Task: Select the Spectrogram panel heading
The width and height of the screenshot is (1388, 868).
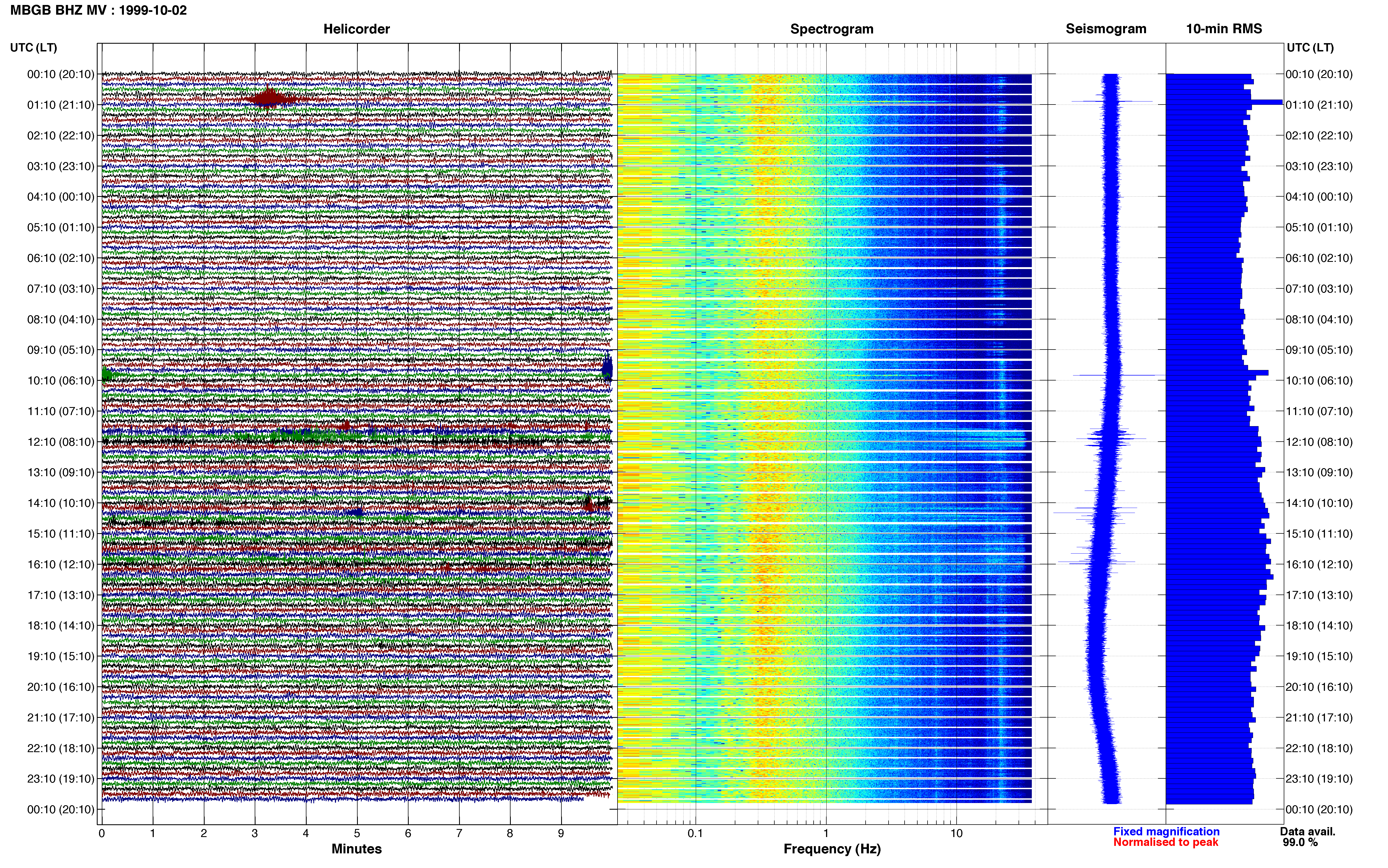Action: tap(832, 29)
